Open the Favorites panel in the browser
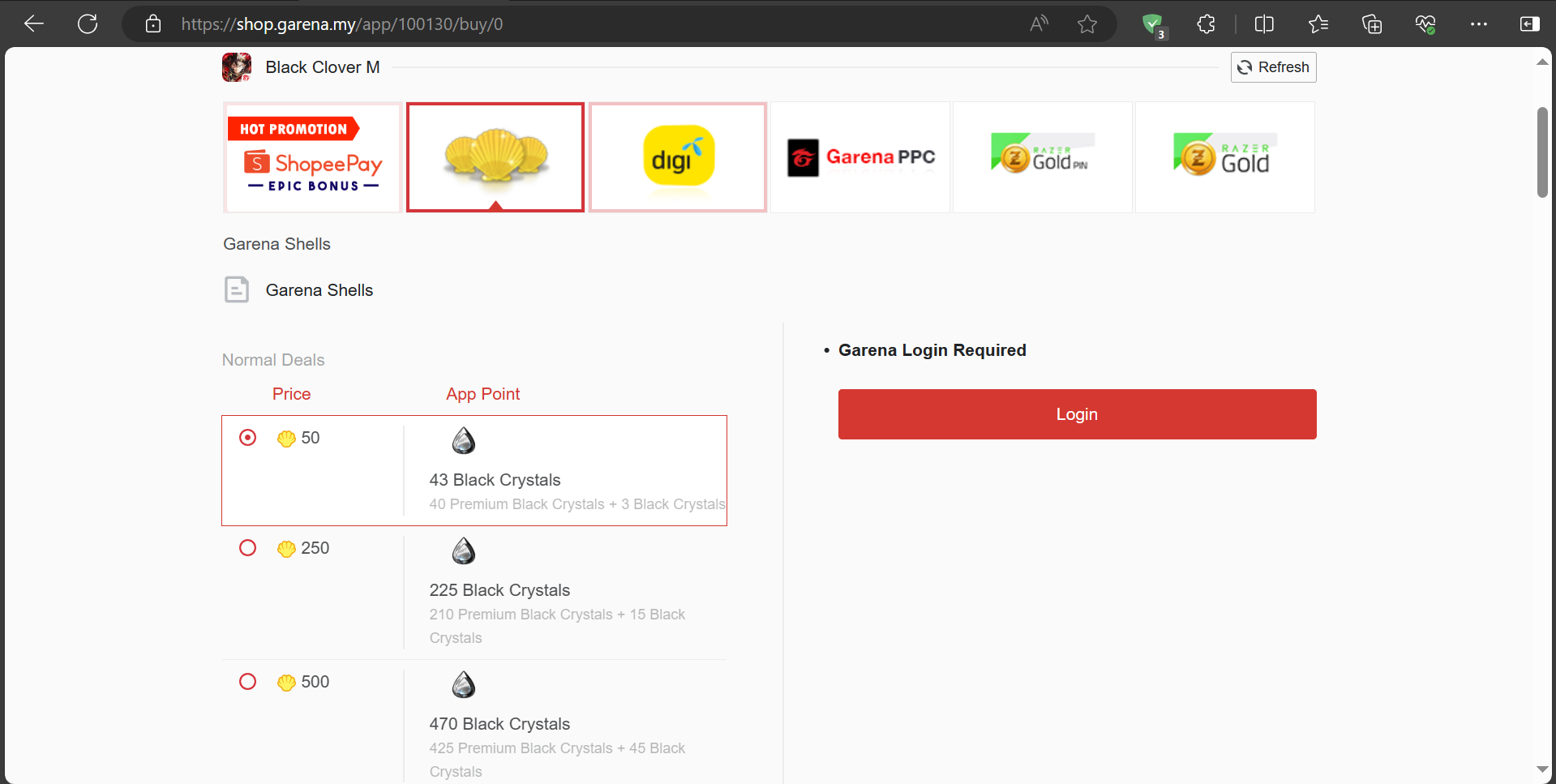Viewport: 1556px width, 784px height. click(1318, 24)
